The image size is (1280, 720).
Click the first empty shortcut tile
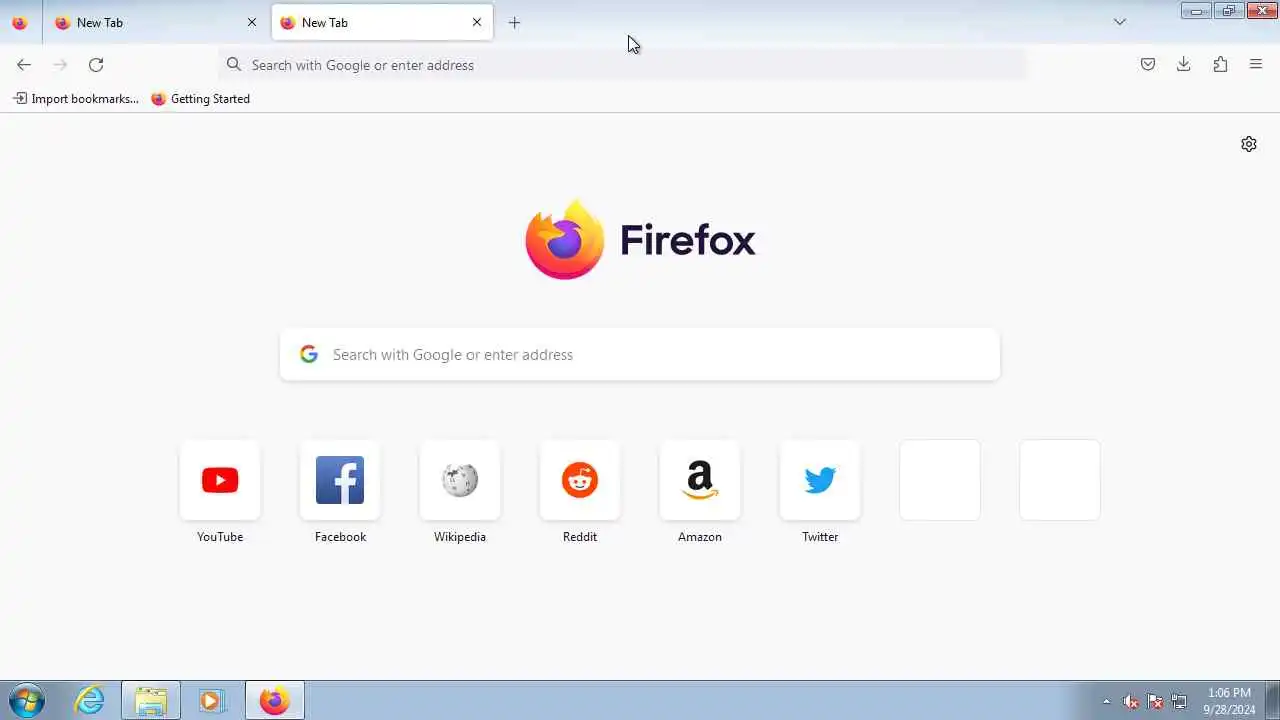point(940,480)
